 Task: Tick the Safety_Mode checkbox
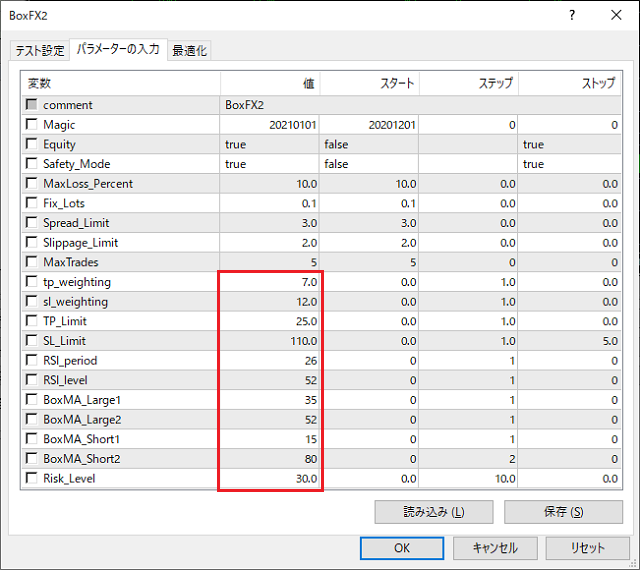click(x=31, y=163)
